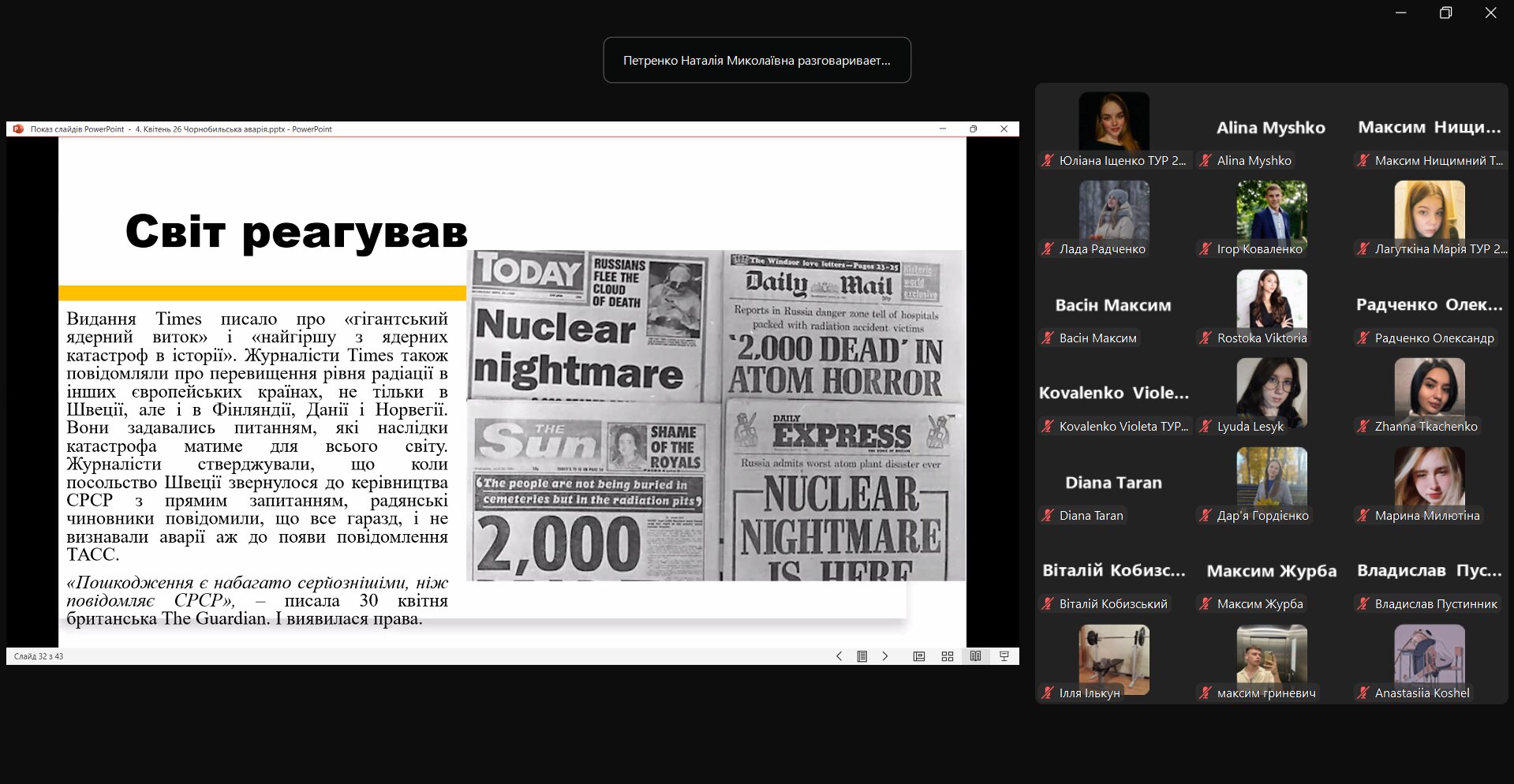This screenshot has height=784, width=1514.
Task: Click the large Радченко Олек... name tile
Action: tap(1430, 304)
